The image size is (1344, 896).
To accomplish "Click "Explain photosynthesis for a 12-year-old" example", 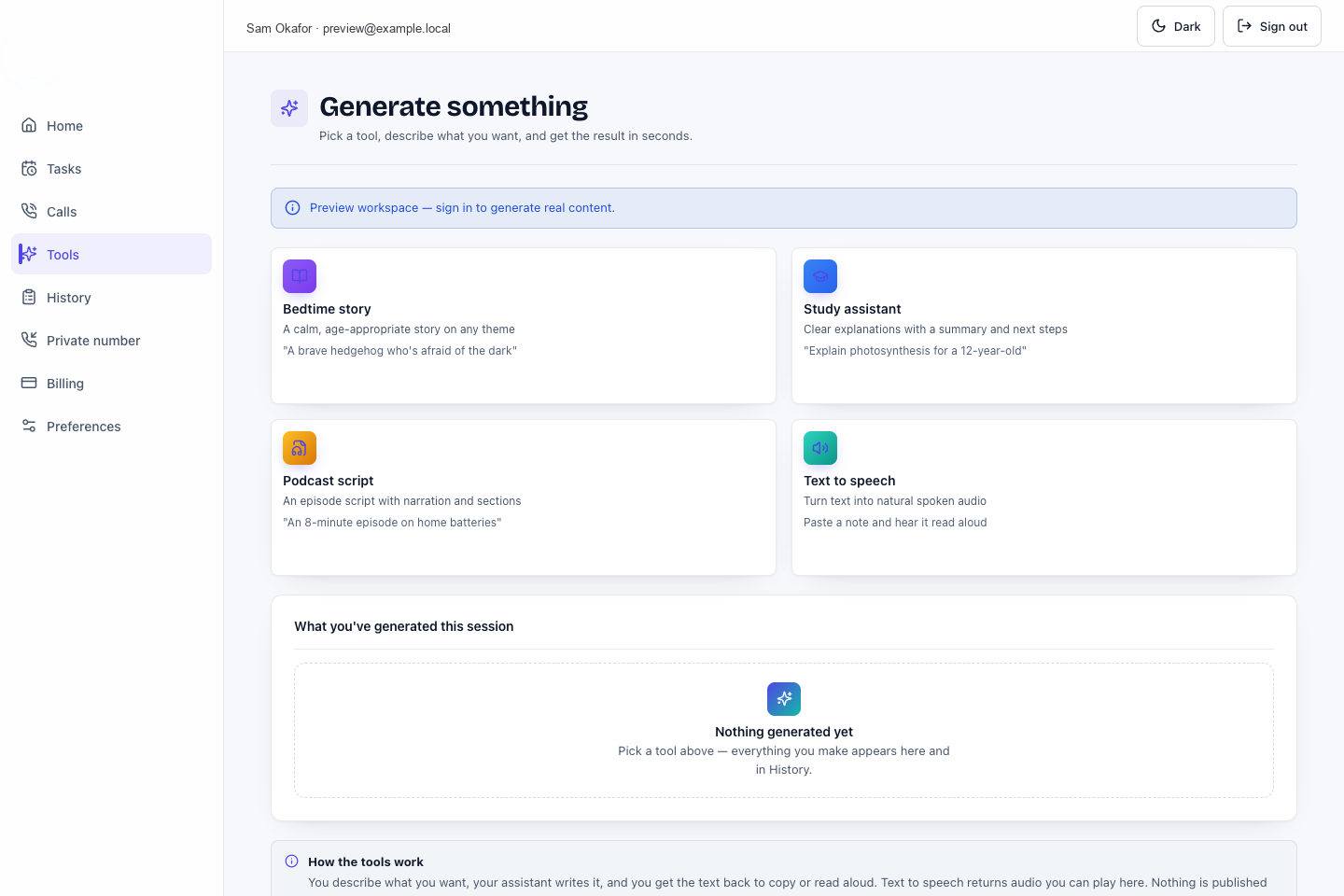I will coord(915,351).
